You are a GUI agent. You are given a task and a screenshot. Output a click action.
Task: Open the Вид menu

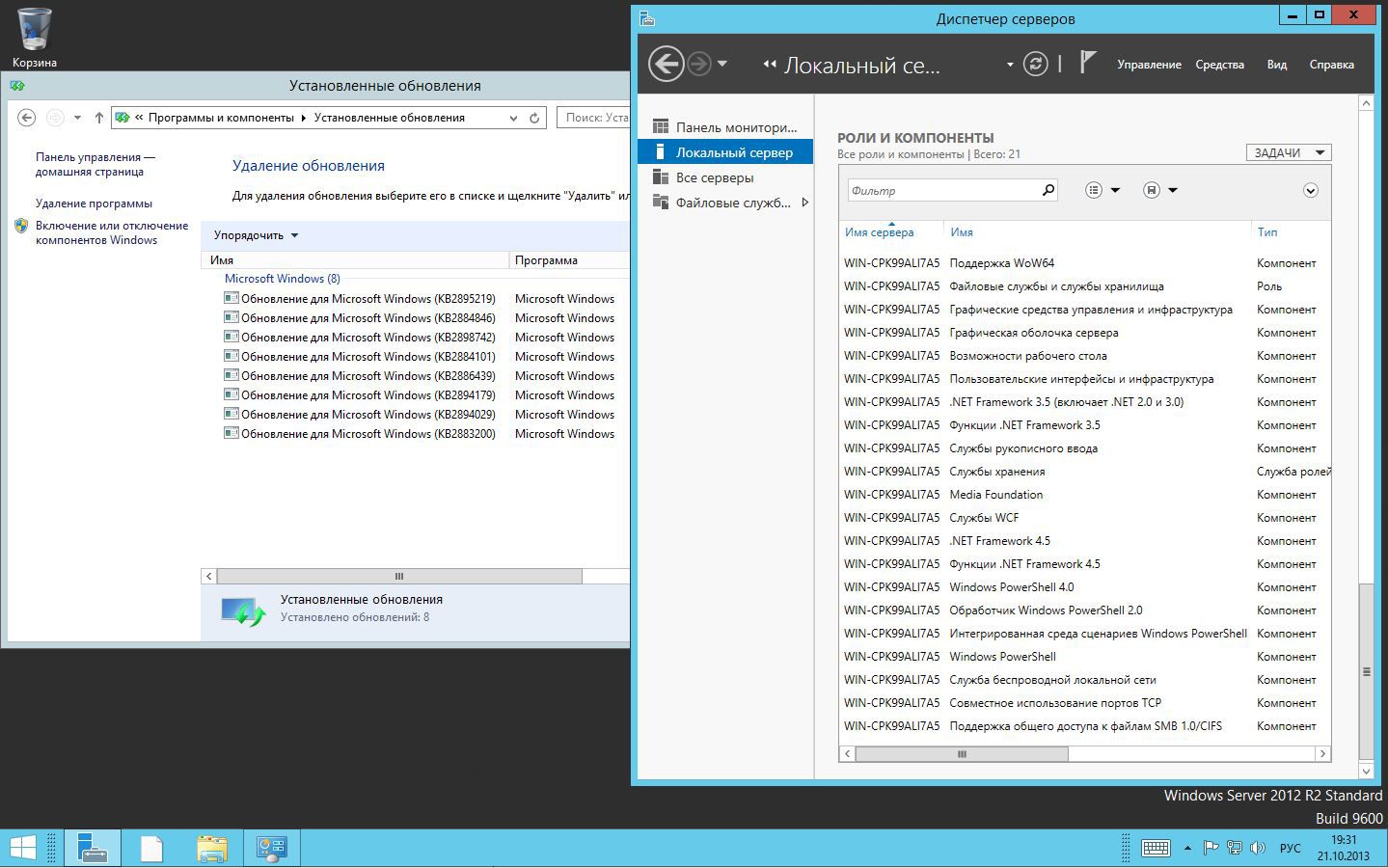[x=1276, y=65]
